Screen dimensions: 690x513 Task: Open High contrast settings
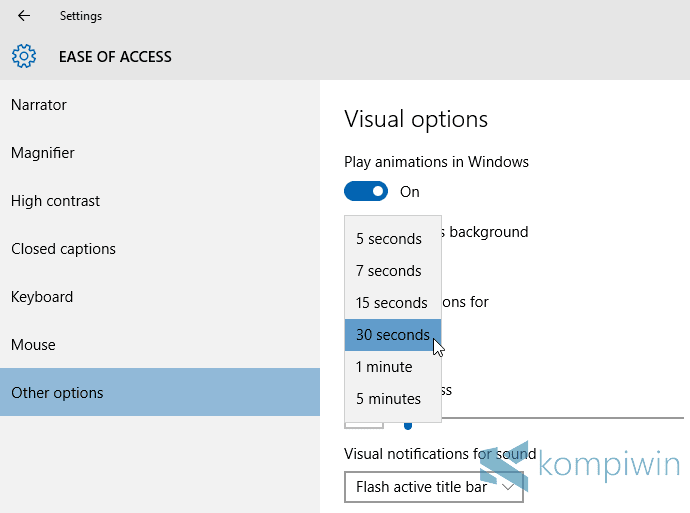pos(56,201)
